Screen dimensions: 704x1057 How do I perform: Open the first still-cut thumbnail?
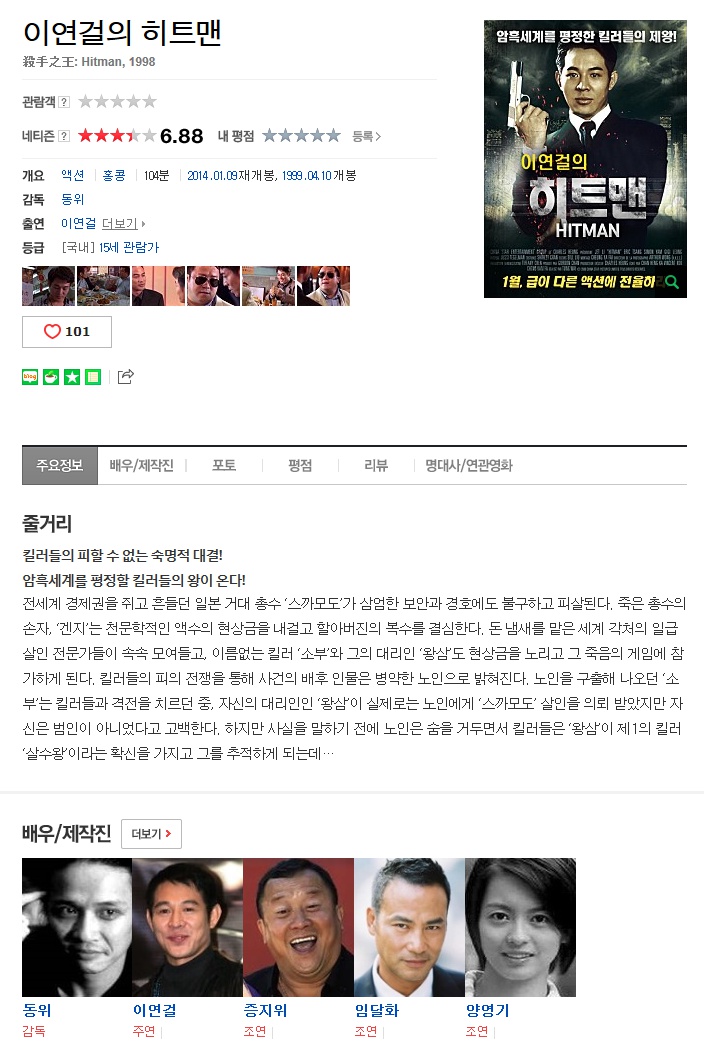click(x=49, y=286)
